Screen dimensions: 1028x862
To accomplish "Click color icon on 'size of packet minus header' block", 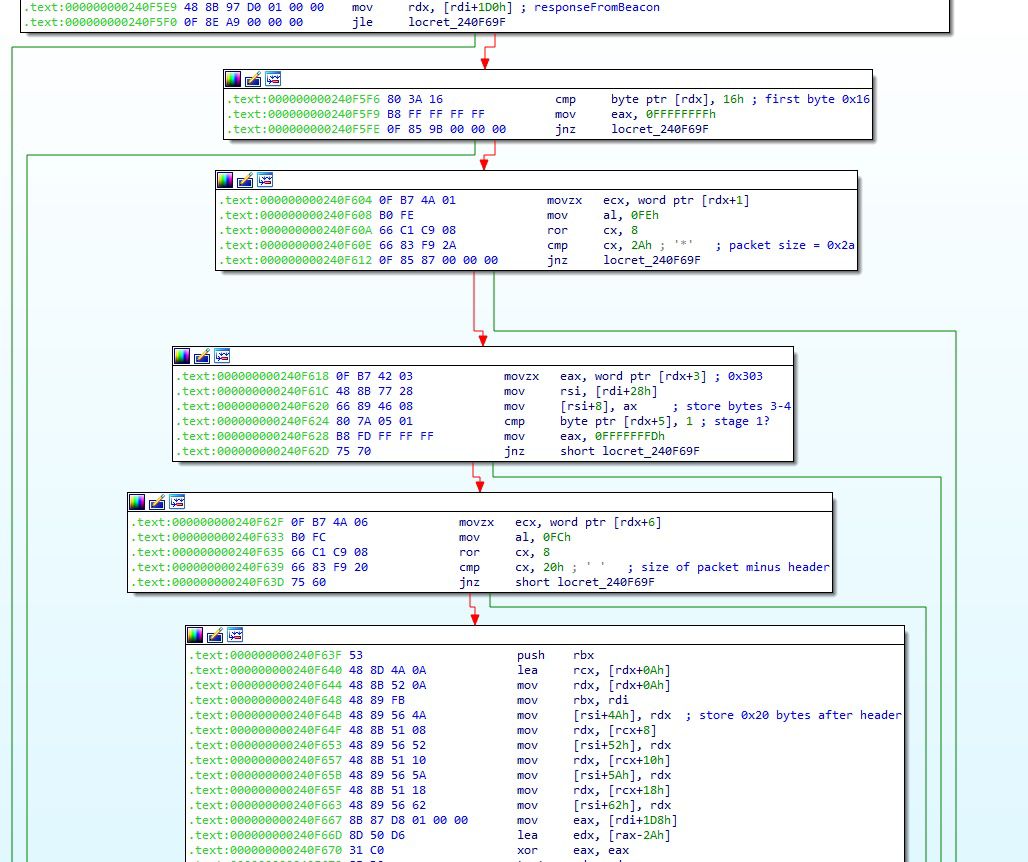I will click(x=137, y=502).
